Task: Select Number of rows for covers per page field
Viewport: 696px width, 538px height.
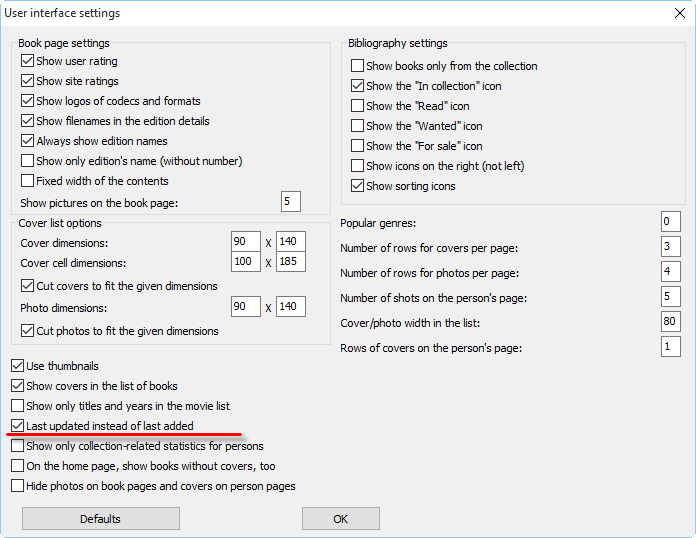Action: [671, 246]
